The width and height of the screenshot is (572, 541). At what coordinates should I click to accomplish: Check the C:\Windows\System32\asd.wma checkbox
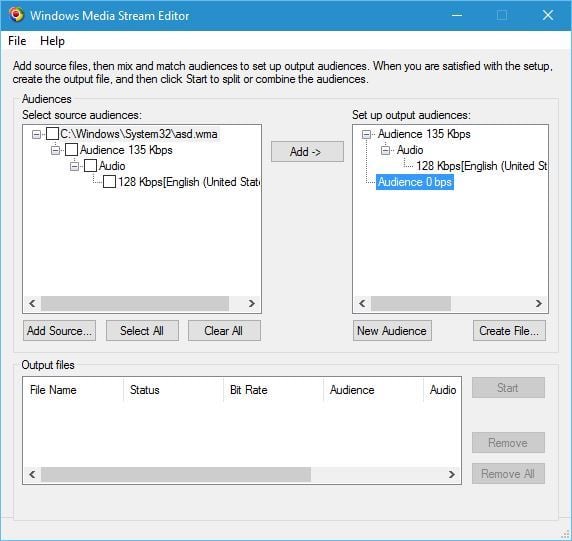[x=53, y=134]
